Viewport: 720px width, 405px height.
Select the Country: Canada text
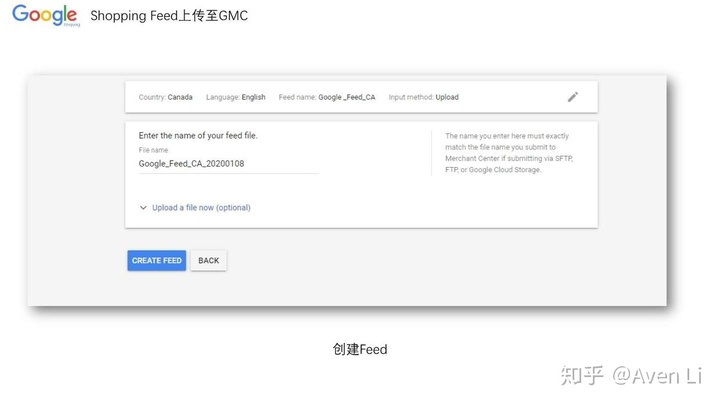(165, 97)
